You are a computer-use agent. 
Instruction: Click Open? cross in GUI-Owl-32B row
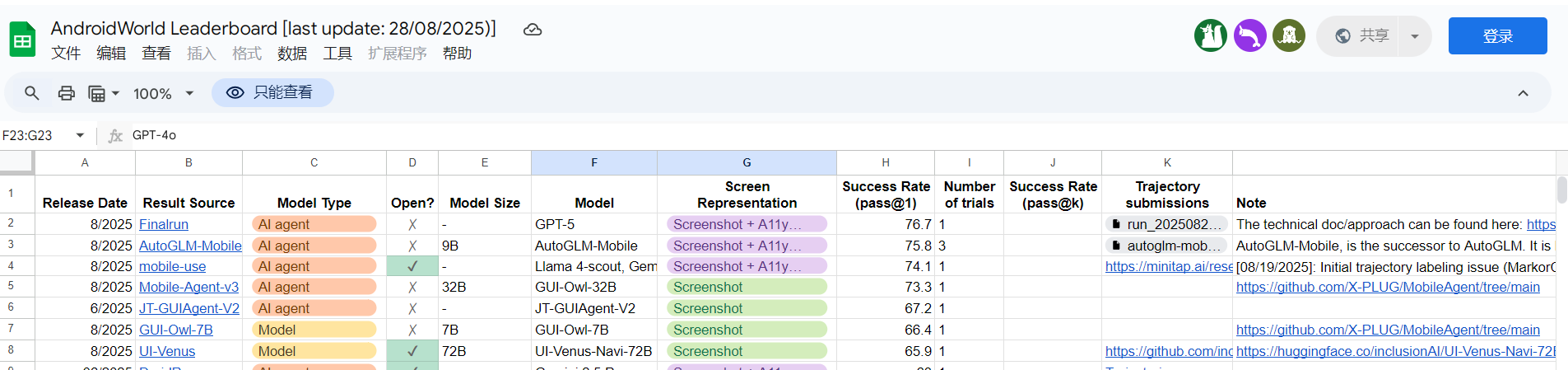(x=412, y=287)
